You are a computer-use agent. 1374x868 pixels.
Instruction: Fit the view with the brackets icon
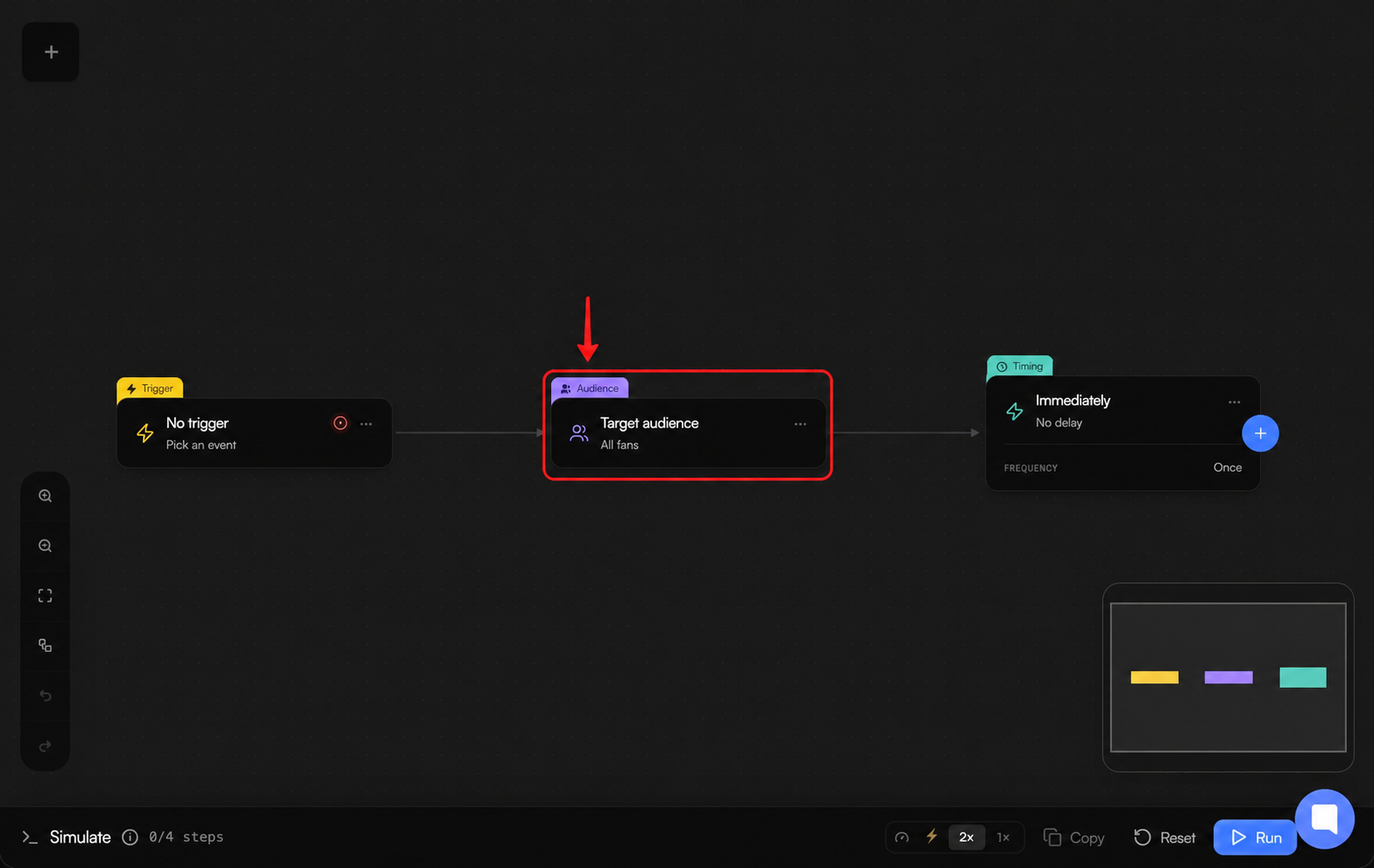pos(45,596)
